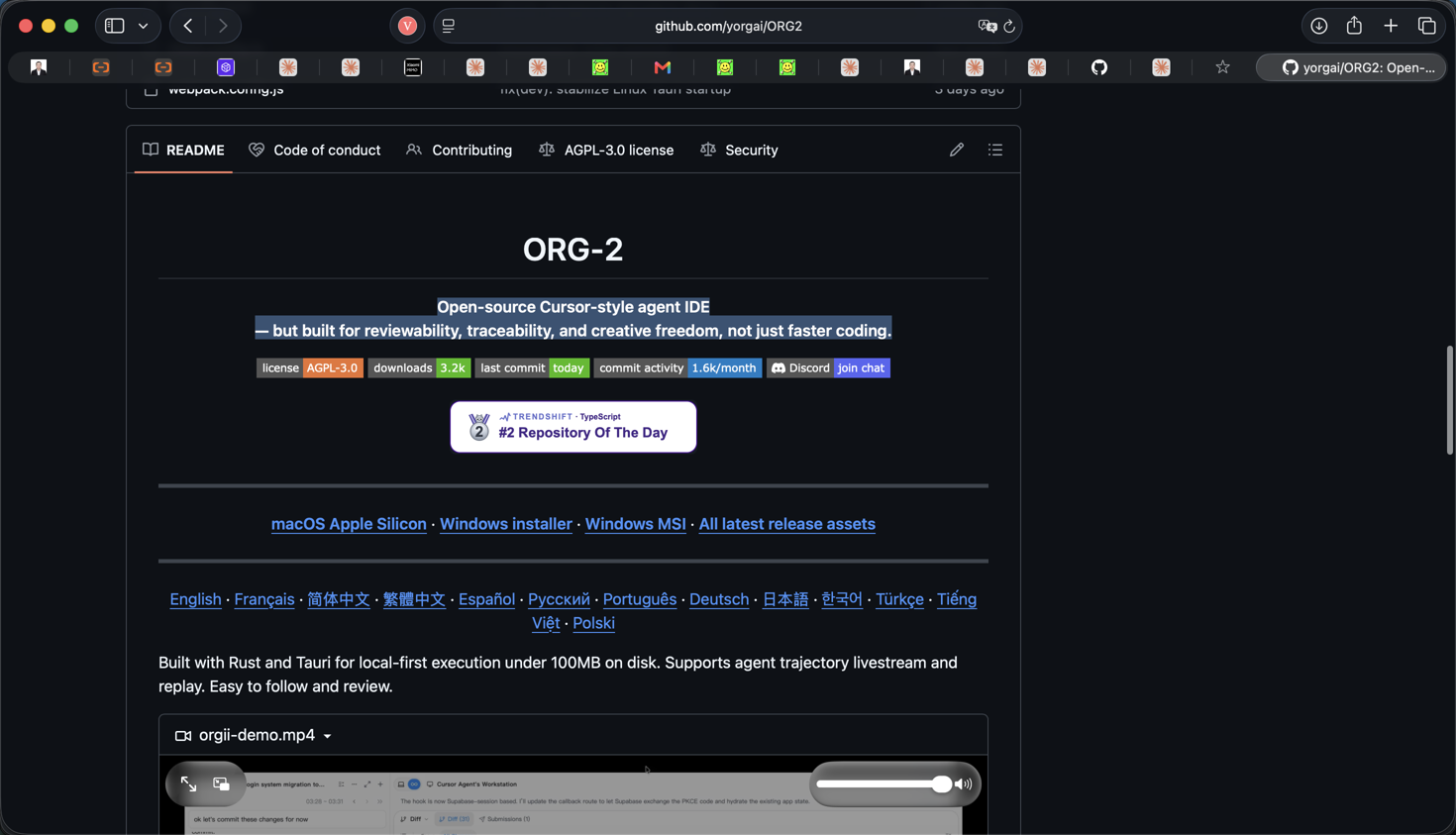Switch README to Español
Viewport: 1456px width, 835px height.
[486, 599]
